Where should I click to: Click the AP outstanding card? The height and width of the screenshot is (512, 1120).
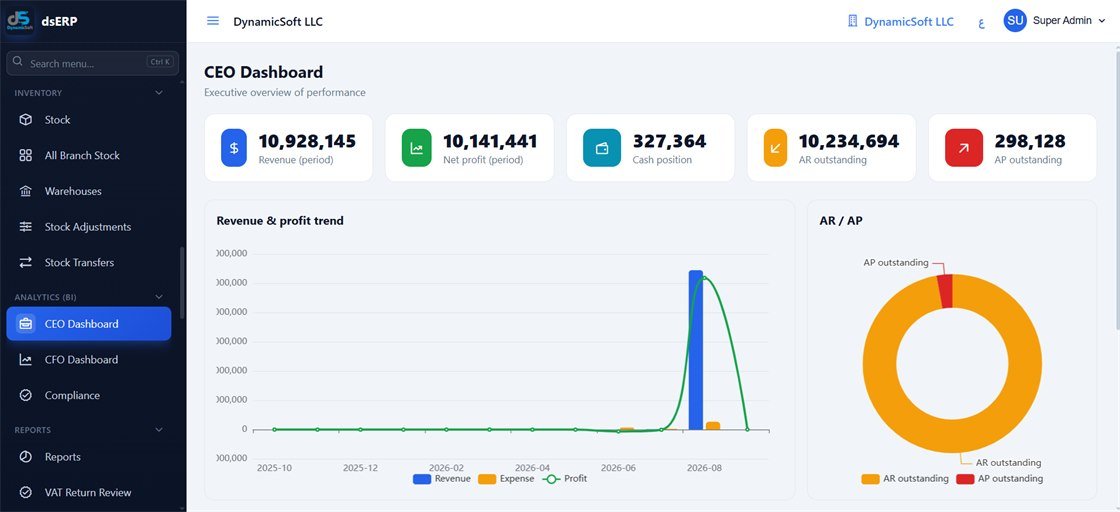(1013, 148)
